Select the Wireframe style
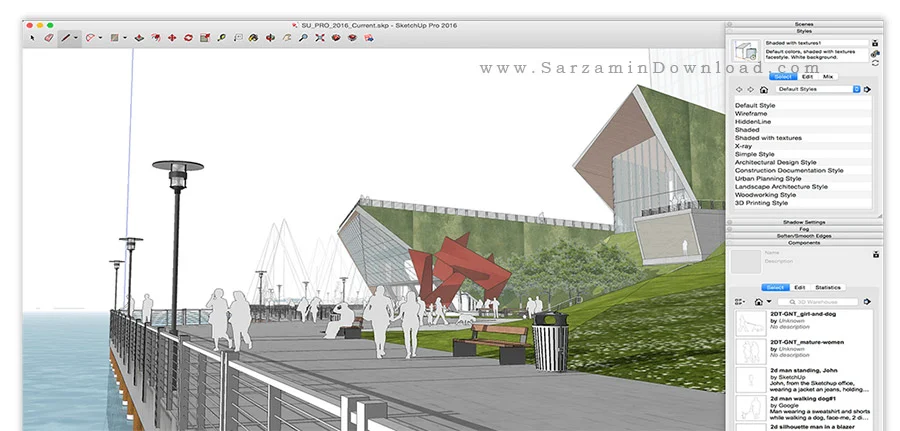Viewport: 900px width, 431px height. 751,114
